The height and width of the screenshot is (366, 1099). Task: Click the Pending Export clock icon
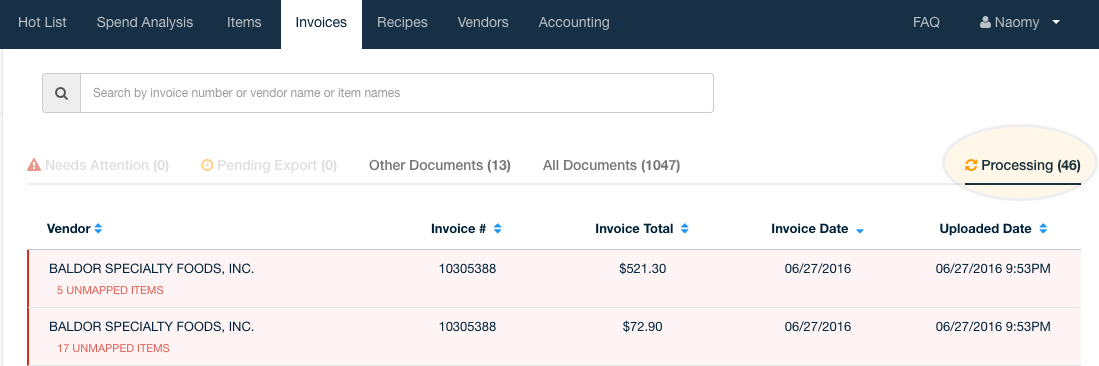coord(207,165)
